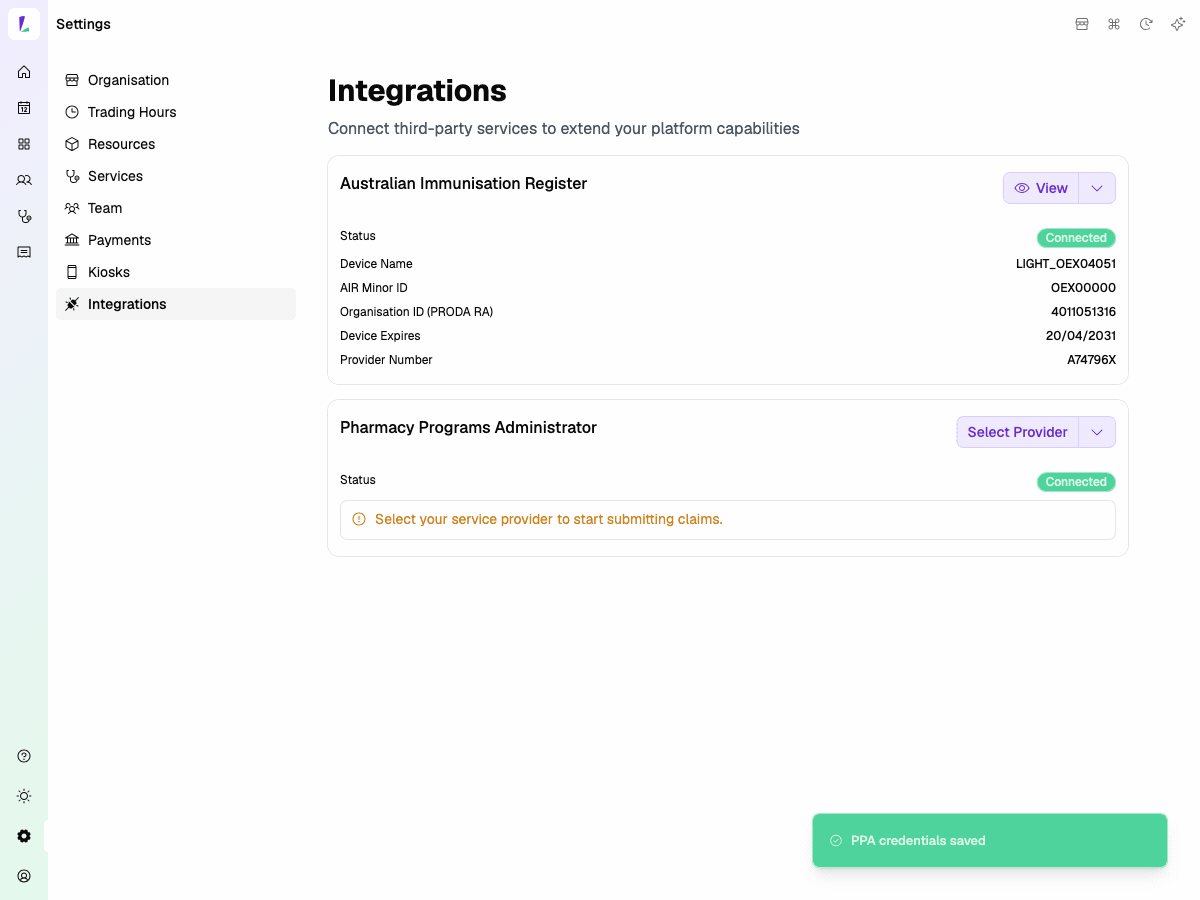The image size is (1200, 900).
Task: Open the Team settings page
Action: click(x=176, y=208)
